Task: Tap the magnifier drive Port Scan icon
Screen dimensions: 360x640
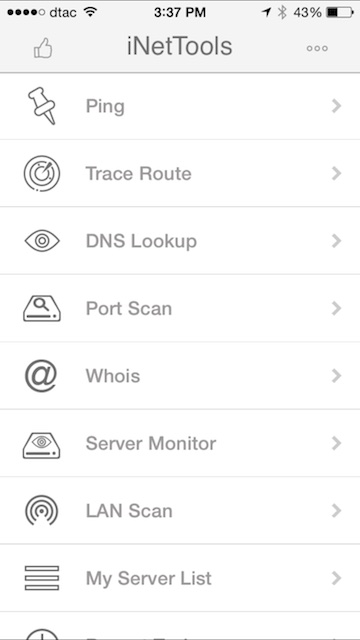Action: point(42,309)
